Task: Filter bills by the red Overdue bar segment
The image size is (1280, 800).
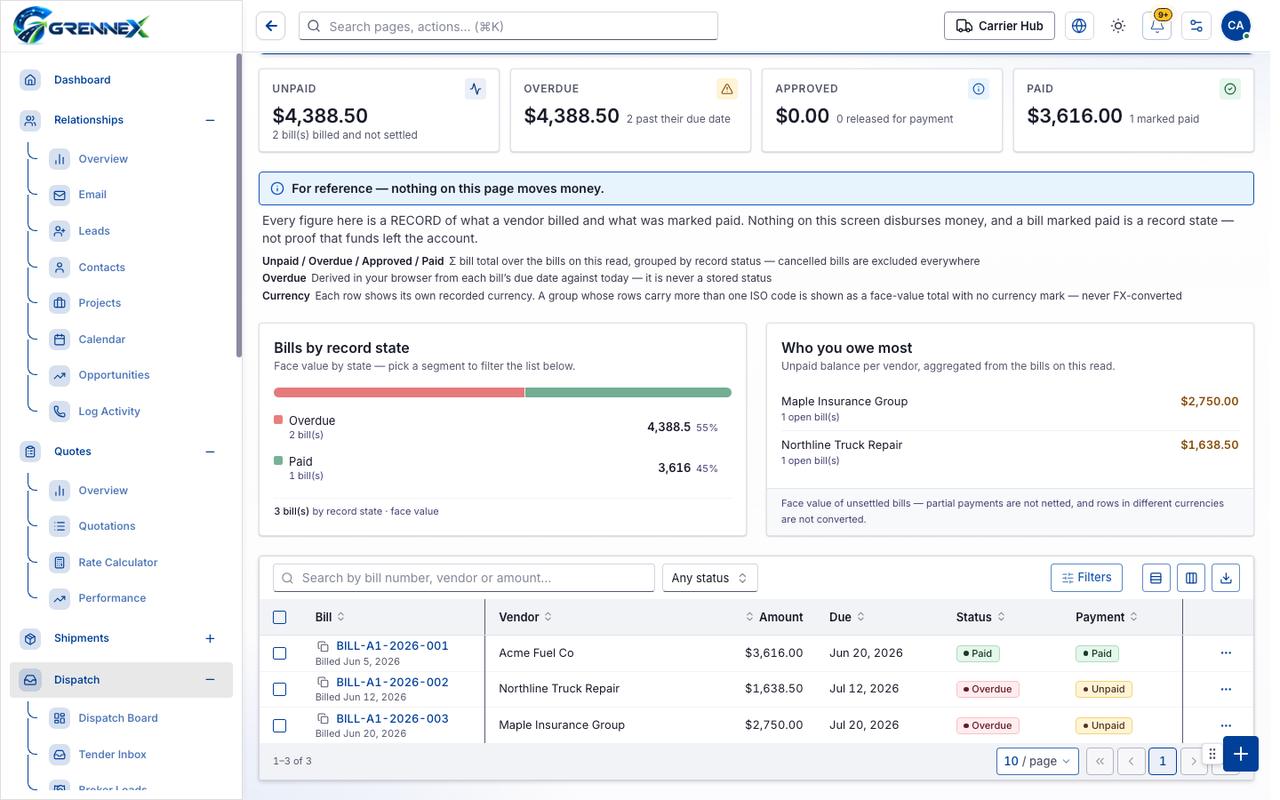Action: click(399, 393)
